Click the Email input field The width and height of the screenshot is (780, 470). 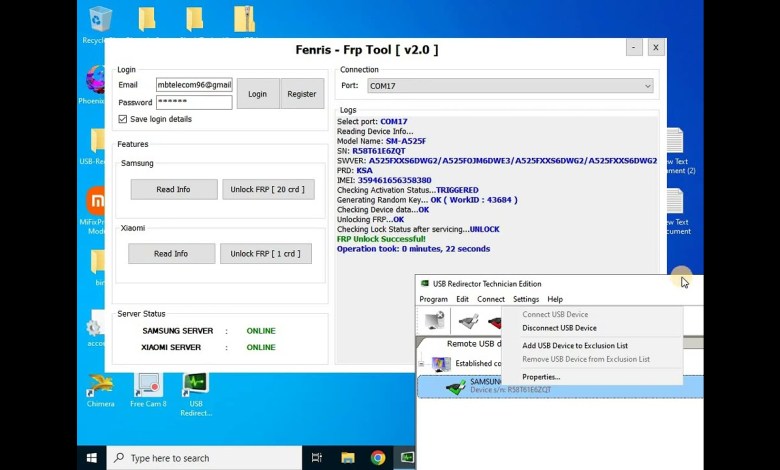point(194,85)
